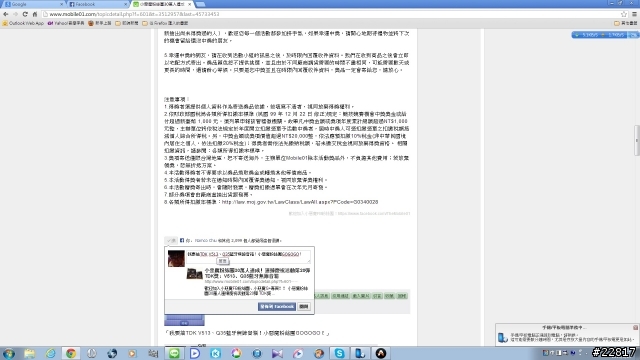The image size is (640, 360).
Task: Close the phone sync notification popup
Action: (635, 327)
